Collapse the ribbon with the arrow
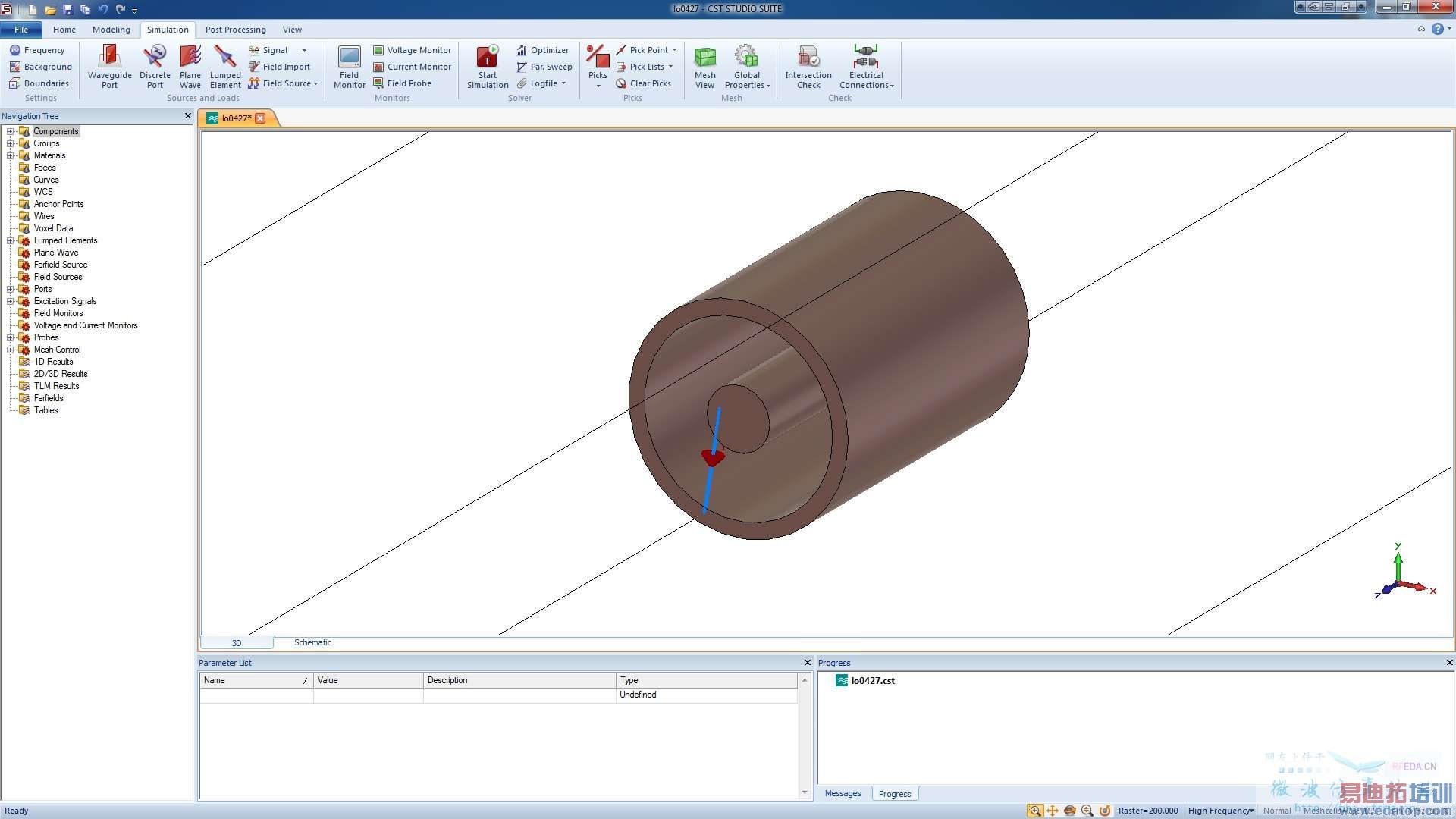The image size is (1456, 819). click(1421, 29)
